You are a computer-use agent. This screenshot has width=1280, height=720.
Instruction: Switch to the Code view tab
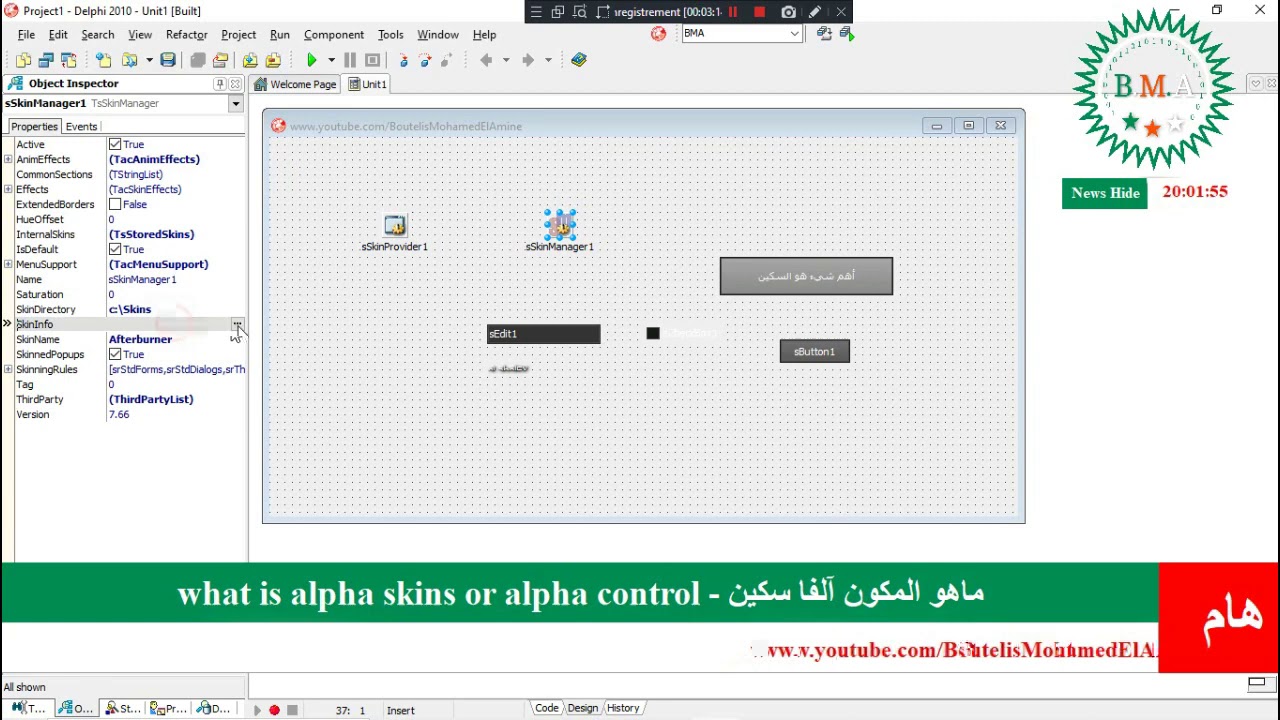[x=546, y=708]
